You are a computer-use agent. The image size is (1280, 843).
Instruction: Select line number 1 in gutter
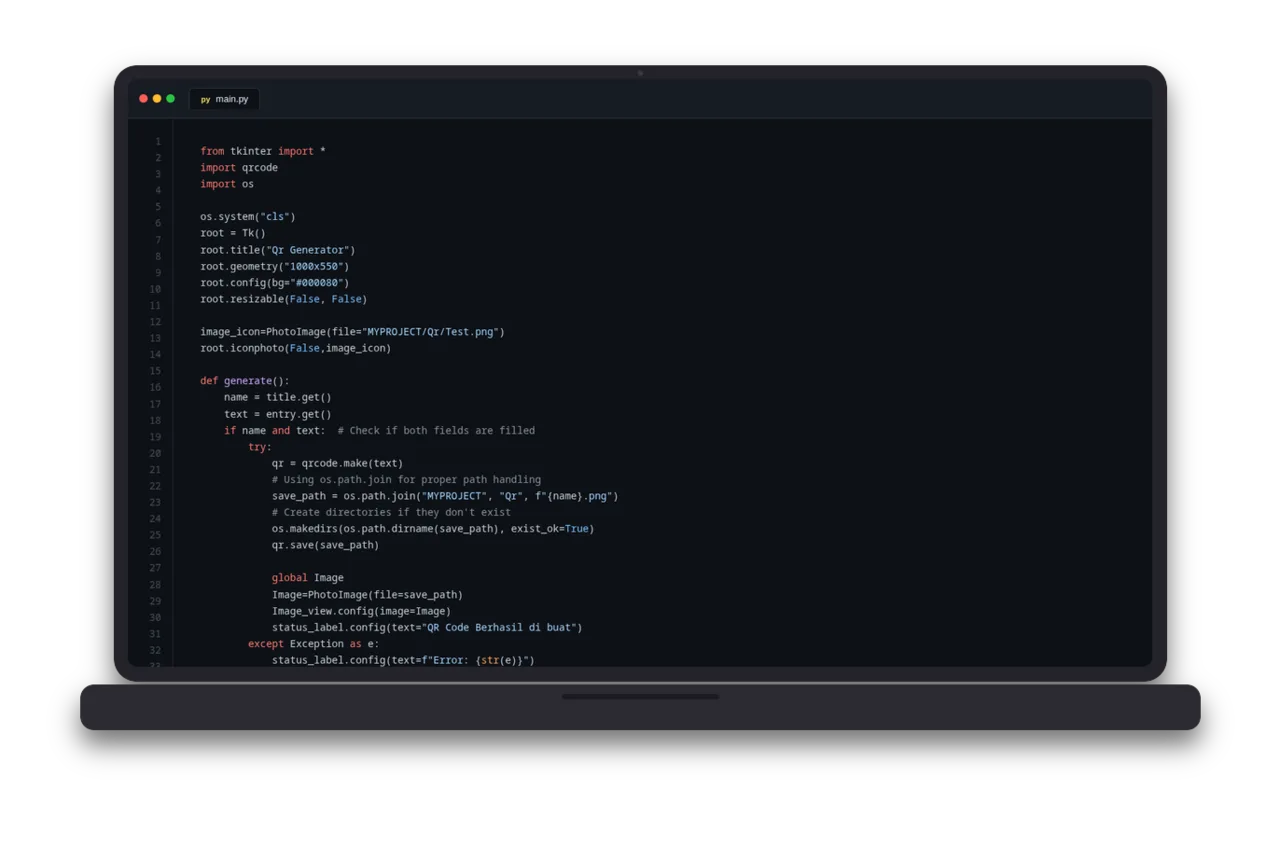158,141
